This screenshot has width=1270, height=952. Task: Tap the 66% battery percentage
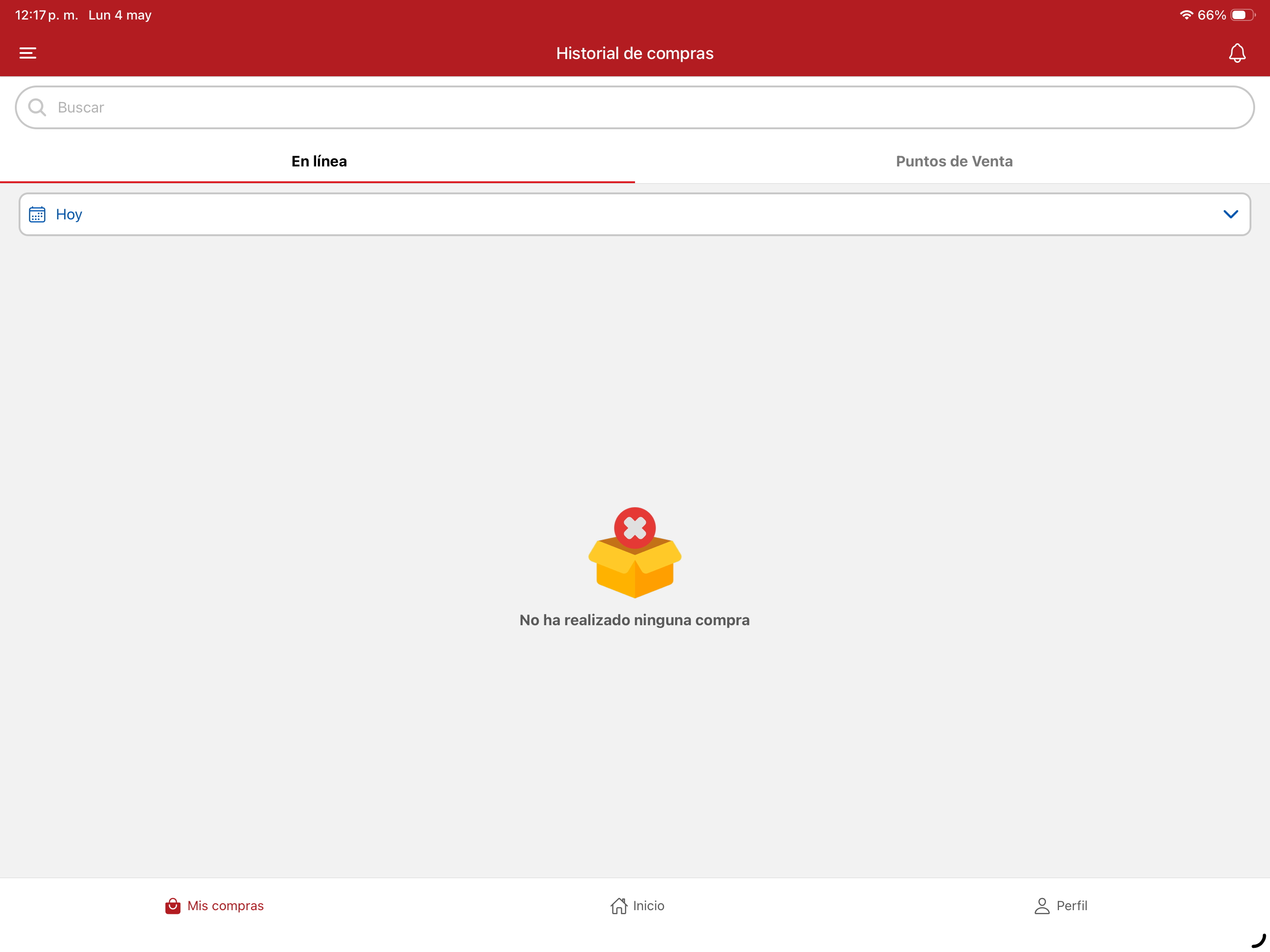tap(1211, 15)
